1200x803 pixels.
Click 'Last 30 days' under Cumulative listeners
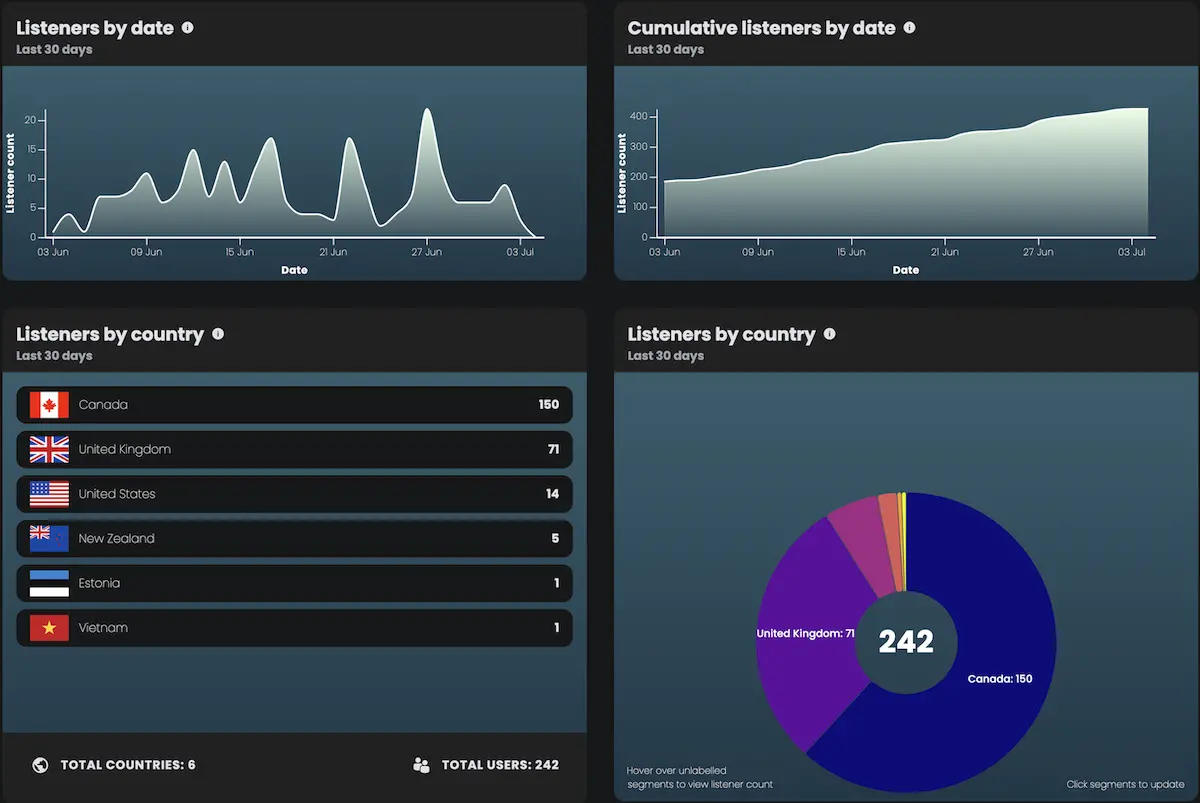point(665,50)
